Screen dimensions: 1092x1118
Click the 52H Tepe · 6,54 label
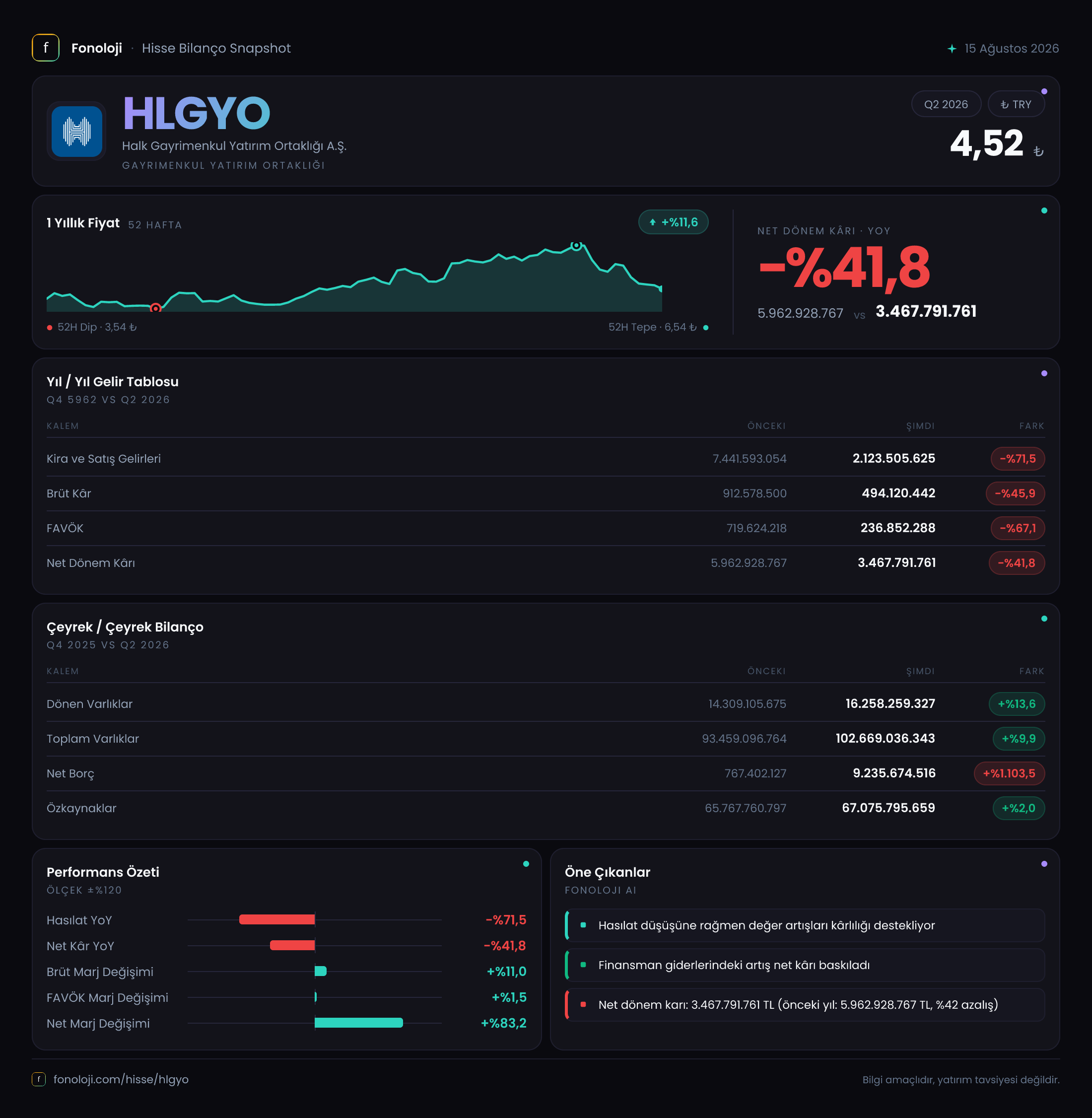coord(652,327)
